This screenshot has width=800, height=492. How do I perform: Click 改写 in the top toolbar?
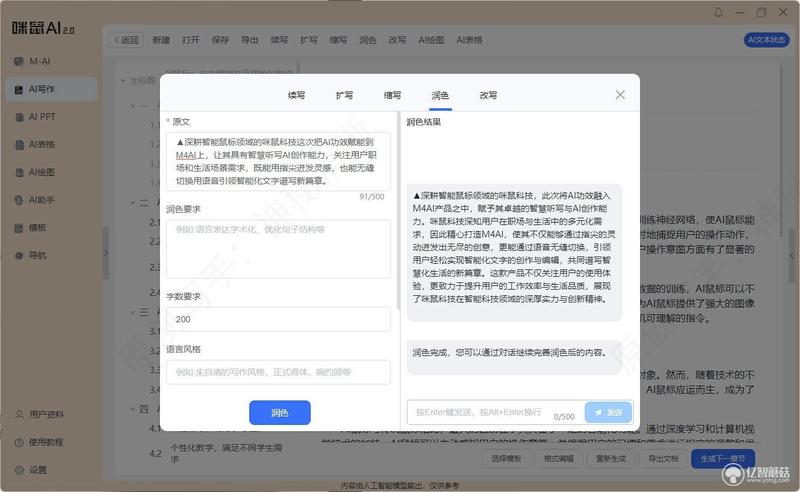397,40
